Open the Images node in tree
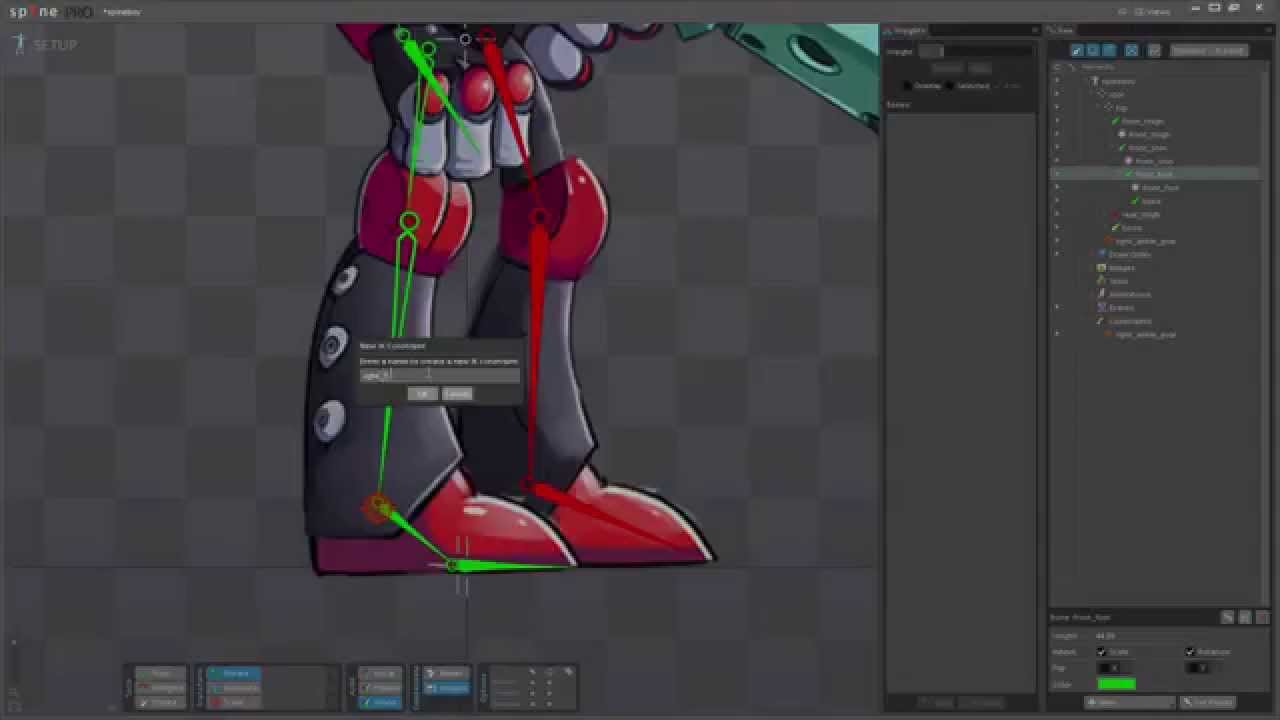1280x720 pixels. tap(1121, 268)
